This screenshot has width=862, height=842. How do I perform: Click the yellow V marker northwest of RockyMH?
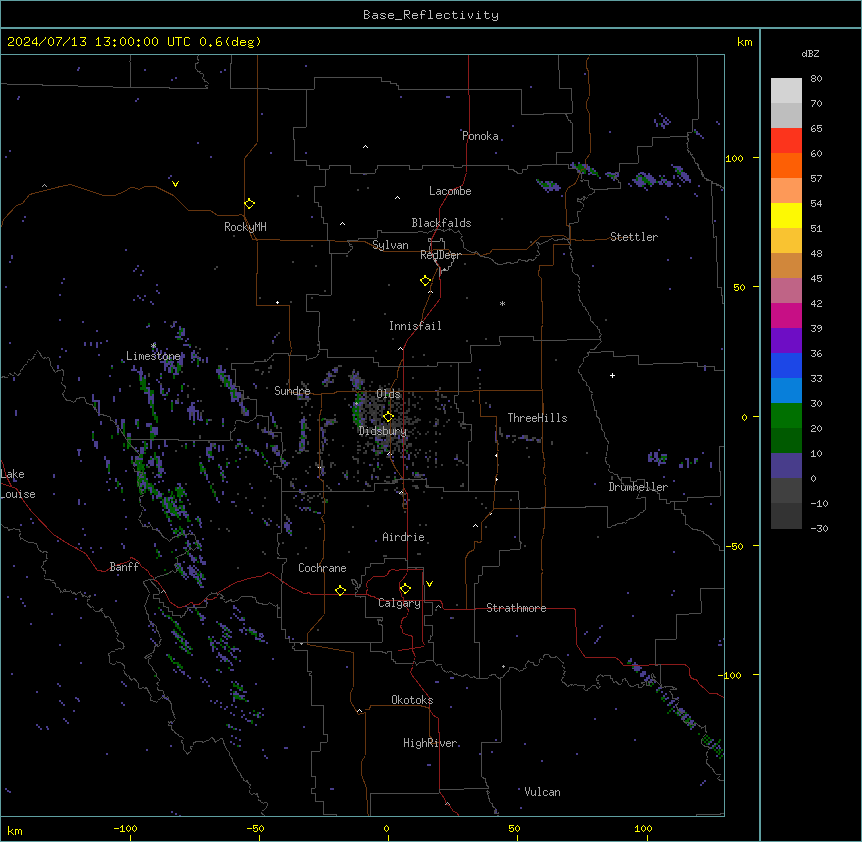(x=175, y=184)
